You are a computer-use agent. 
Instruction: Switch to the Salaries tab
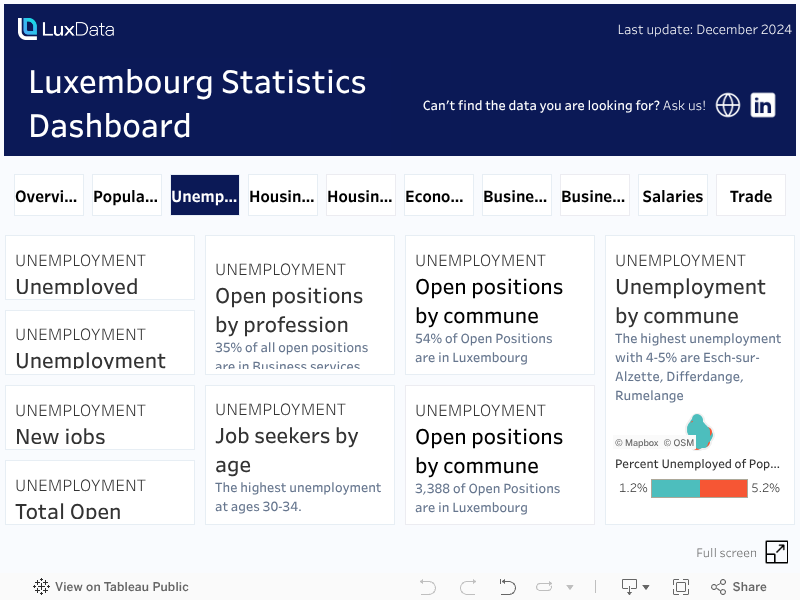click(672, 196)
